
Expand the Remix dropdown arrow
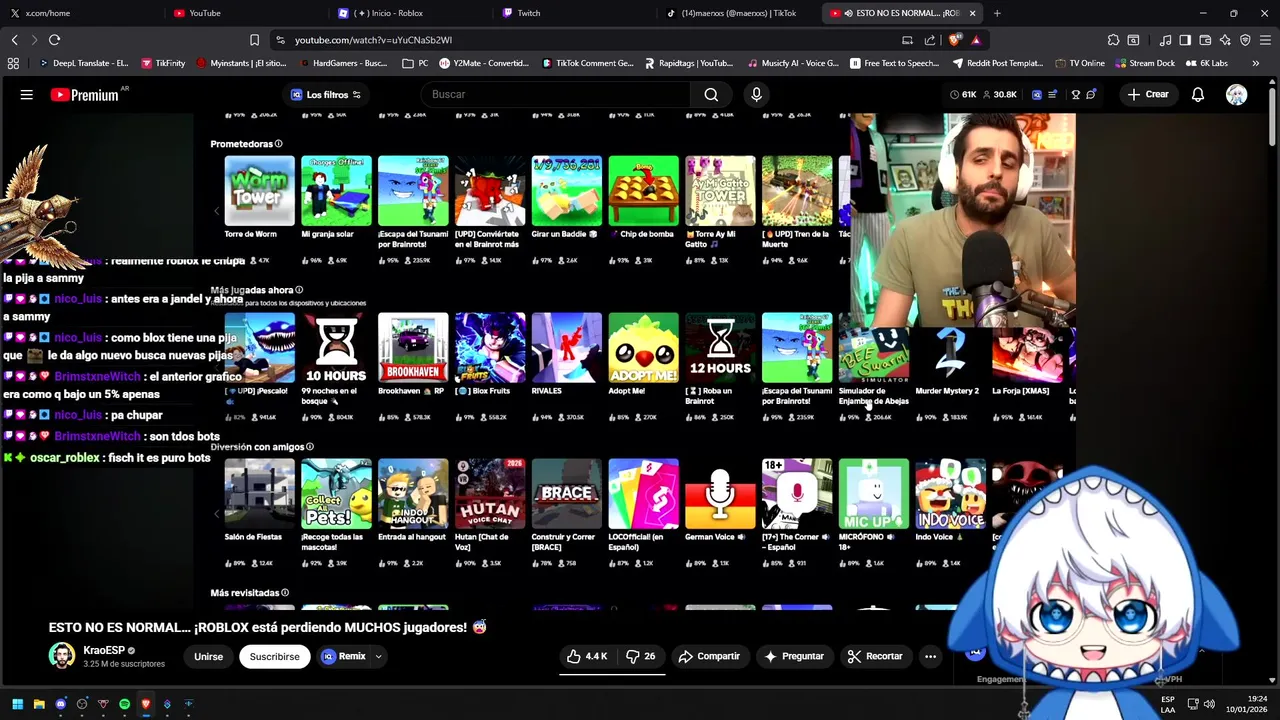tap(378, 657)
